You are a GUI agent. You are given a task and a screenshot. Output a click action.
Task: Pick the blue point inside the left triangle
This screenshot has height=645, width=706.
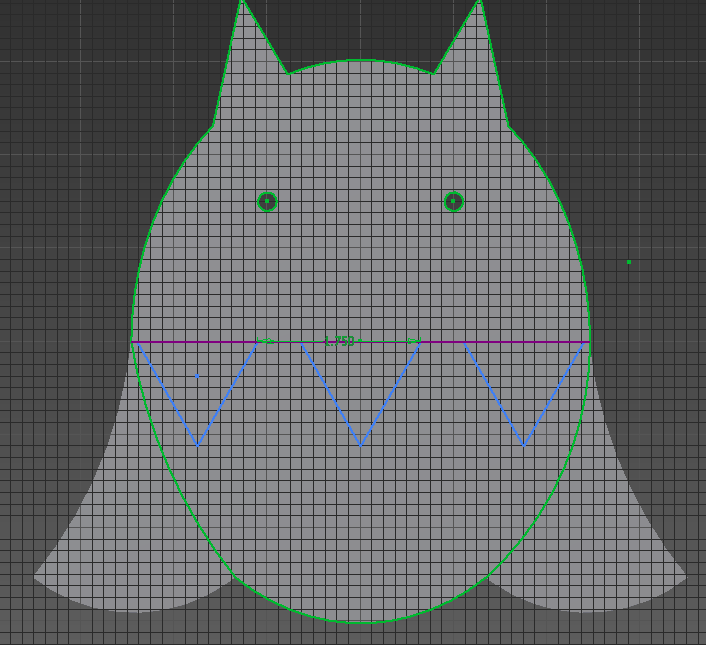coord(197,376)
